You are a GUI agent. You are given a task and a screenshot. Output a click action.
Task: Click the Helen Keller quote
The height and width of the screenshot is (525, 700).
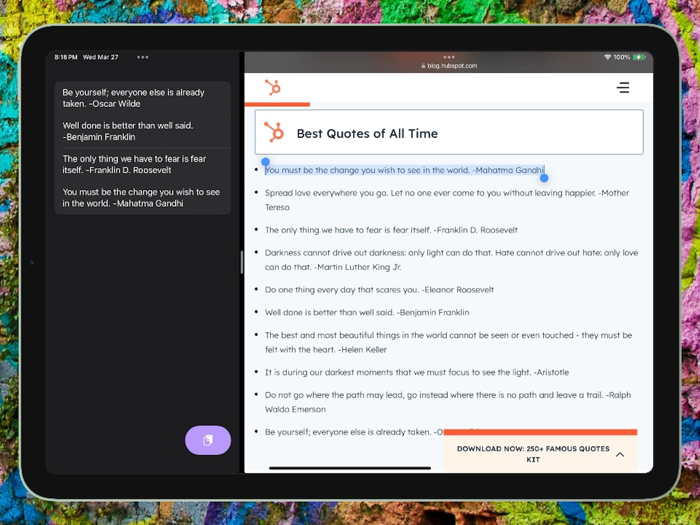[x=448, y=342]
